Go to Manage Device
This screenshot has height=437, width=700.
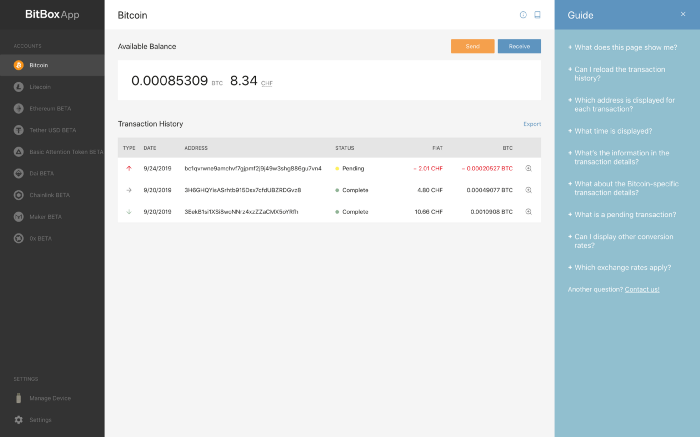50,398
